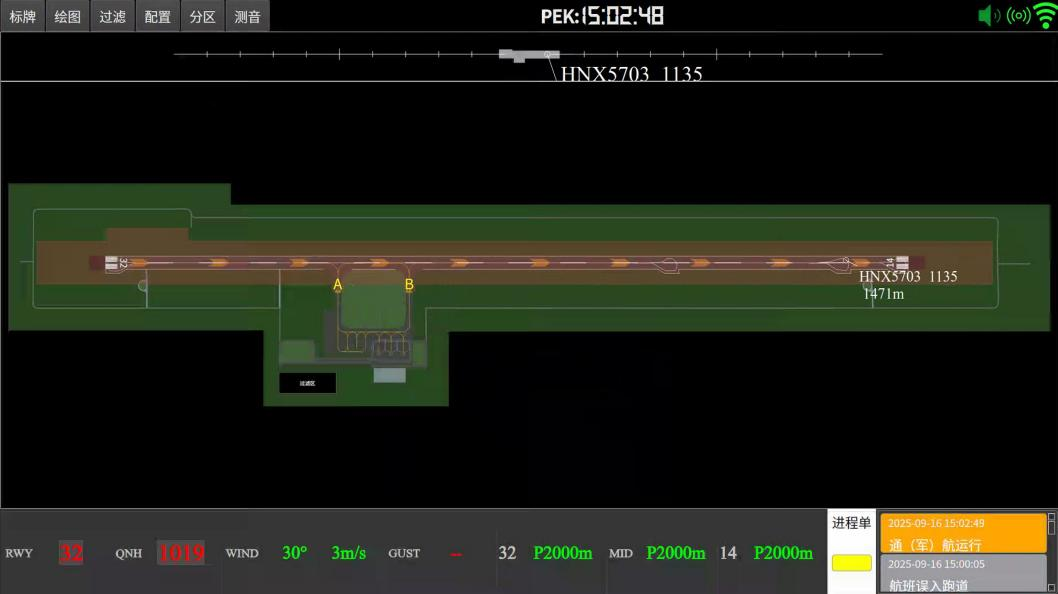Click the red QNH 1019 value field
This screenshot has height=594, width=1058.
181,553
